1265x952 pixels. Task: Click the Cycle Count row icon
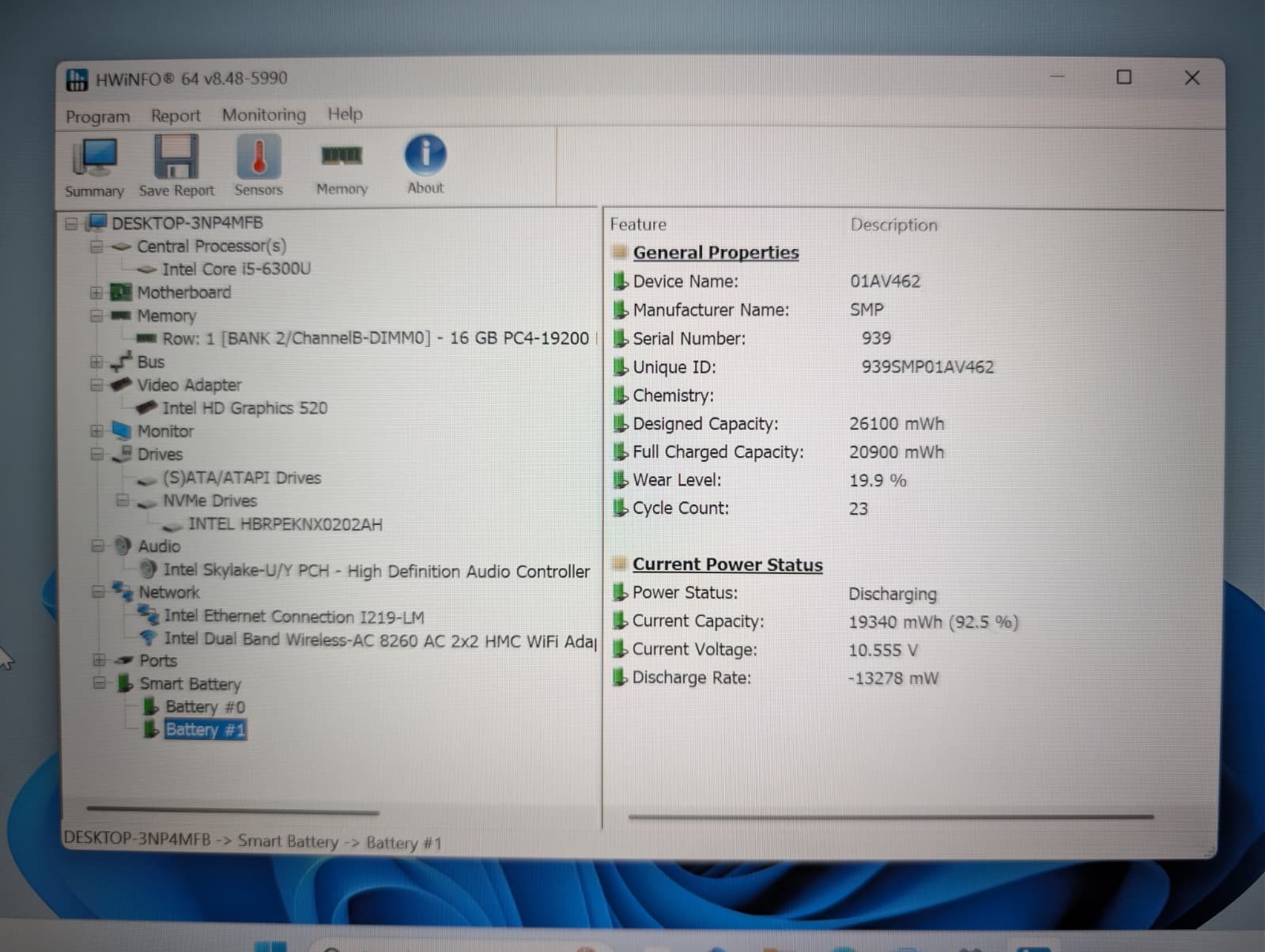coord(621,508)
